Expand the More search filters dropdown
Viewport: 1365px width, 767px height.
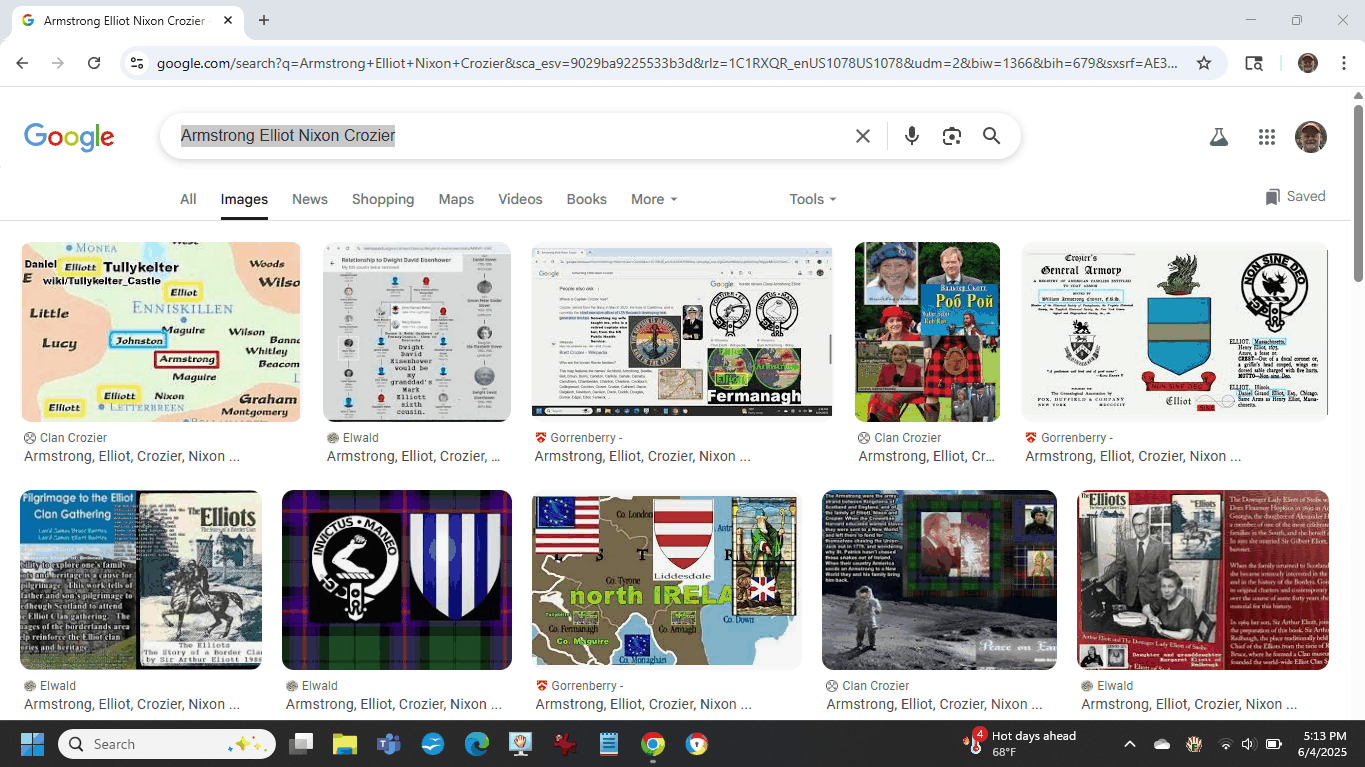[654, 199]
